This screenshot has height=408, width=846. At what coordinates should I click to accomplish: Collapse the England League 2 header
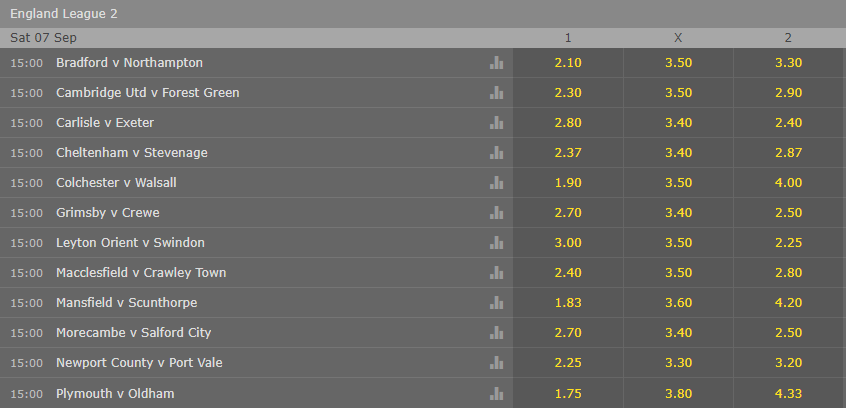click(423, 14)
